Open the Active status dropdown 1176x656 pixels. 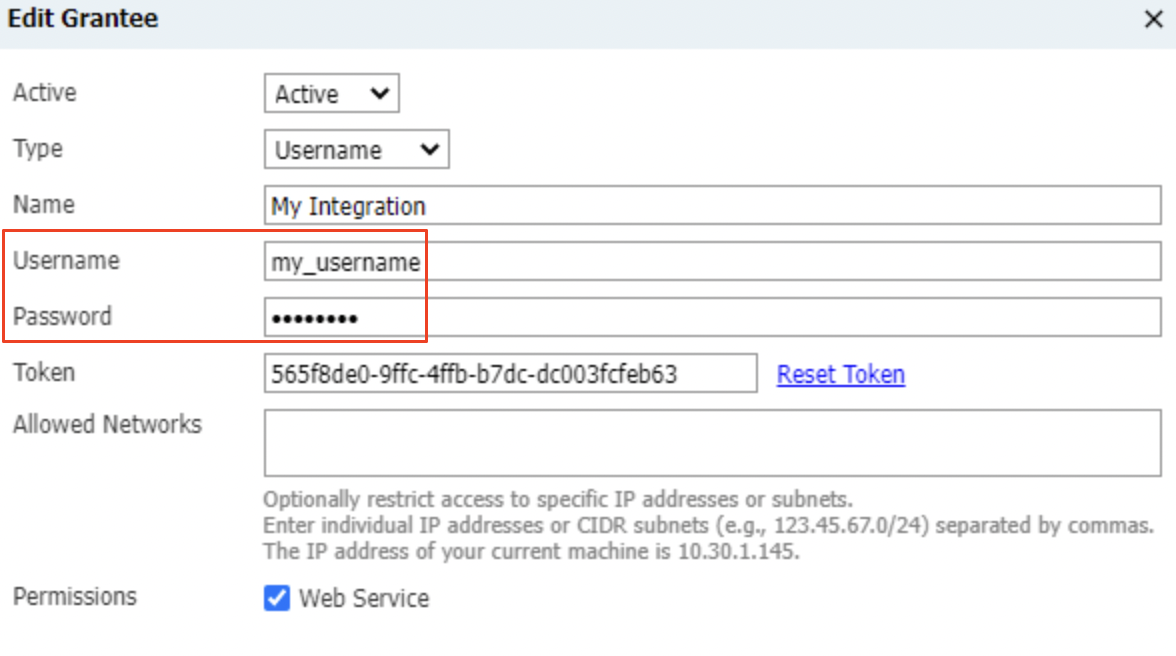coord(331,94)
